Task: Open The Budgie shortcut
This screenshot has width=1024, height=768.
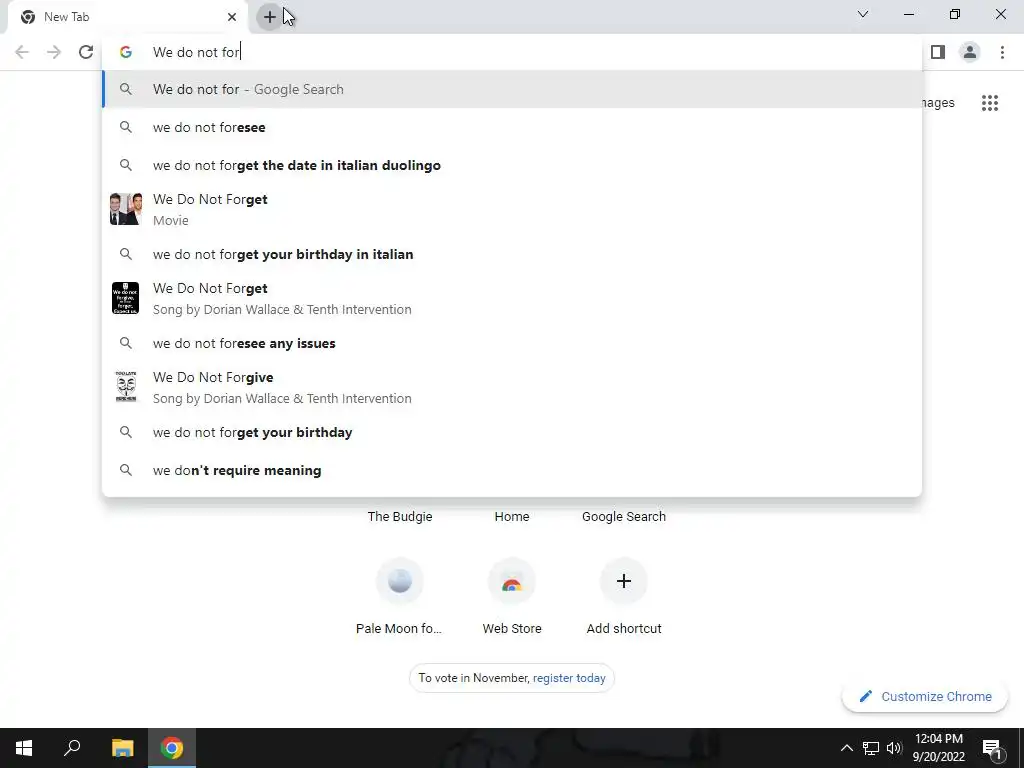Action: pyautogui.click(x=400, y=517)
